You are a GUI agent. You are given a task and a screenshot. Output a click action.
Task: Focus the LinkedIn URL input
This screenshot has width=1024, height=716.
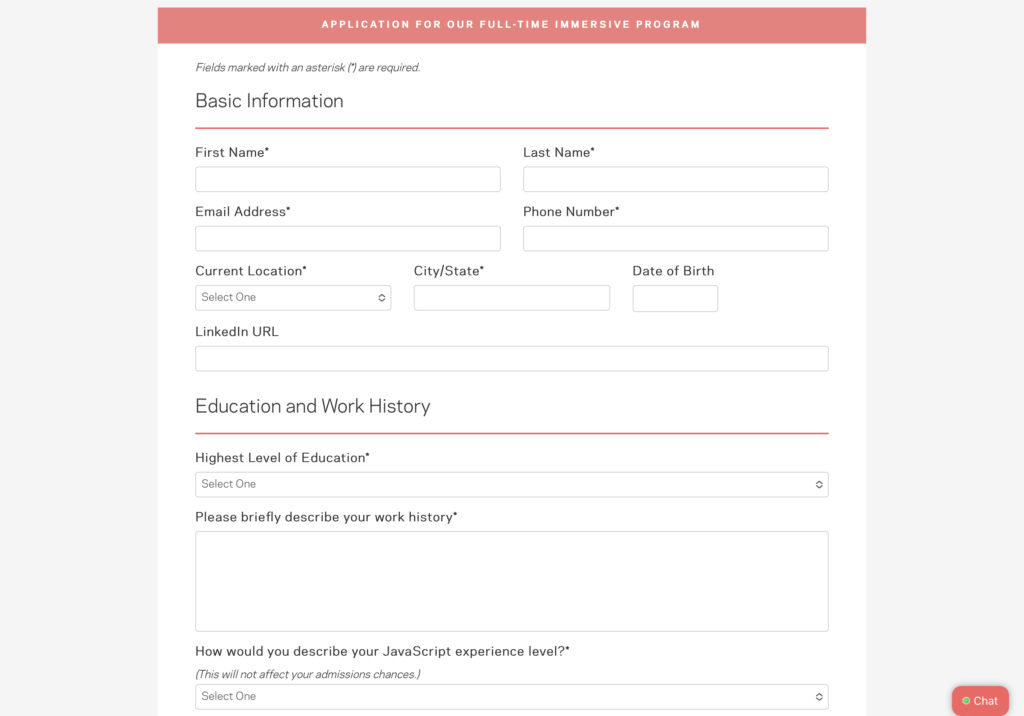pyautogui.click(x=511, y=358)
